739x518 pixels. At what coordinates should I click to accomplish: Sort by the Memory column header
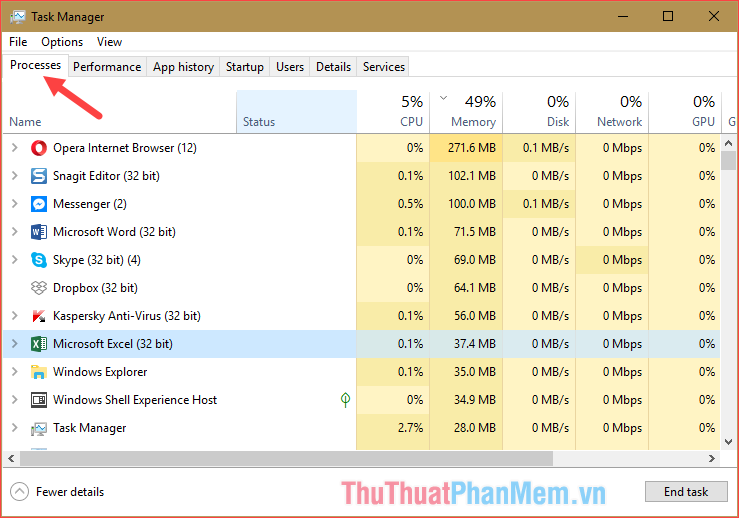[466, 112]
